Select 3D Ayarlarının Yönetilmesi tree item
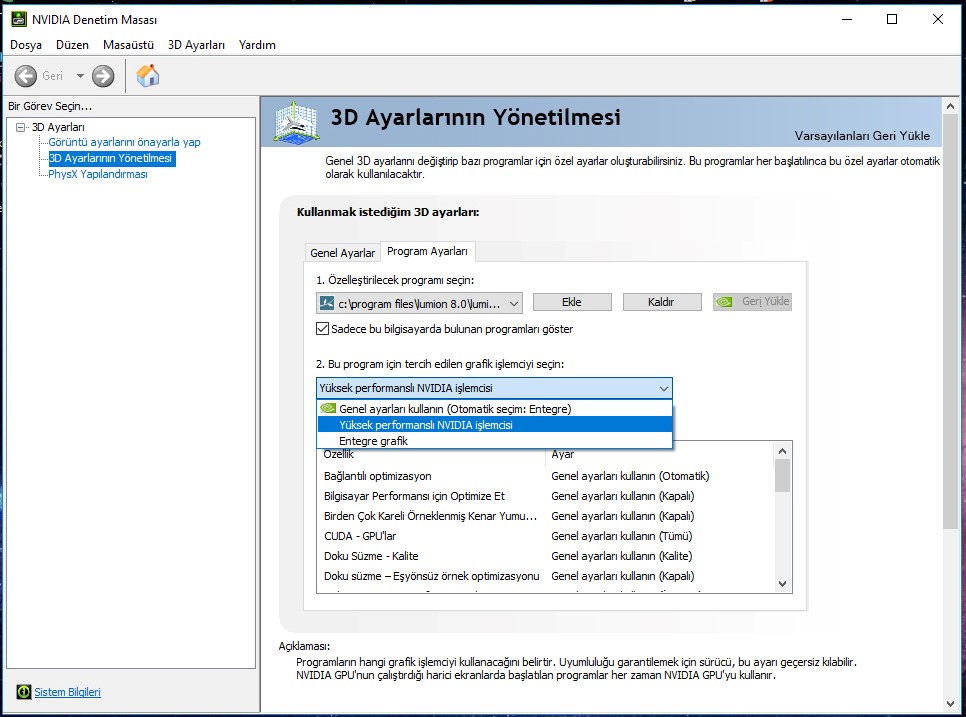966x717 pixels. [111, 158]
